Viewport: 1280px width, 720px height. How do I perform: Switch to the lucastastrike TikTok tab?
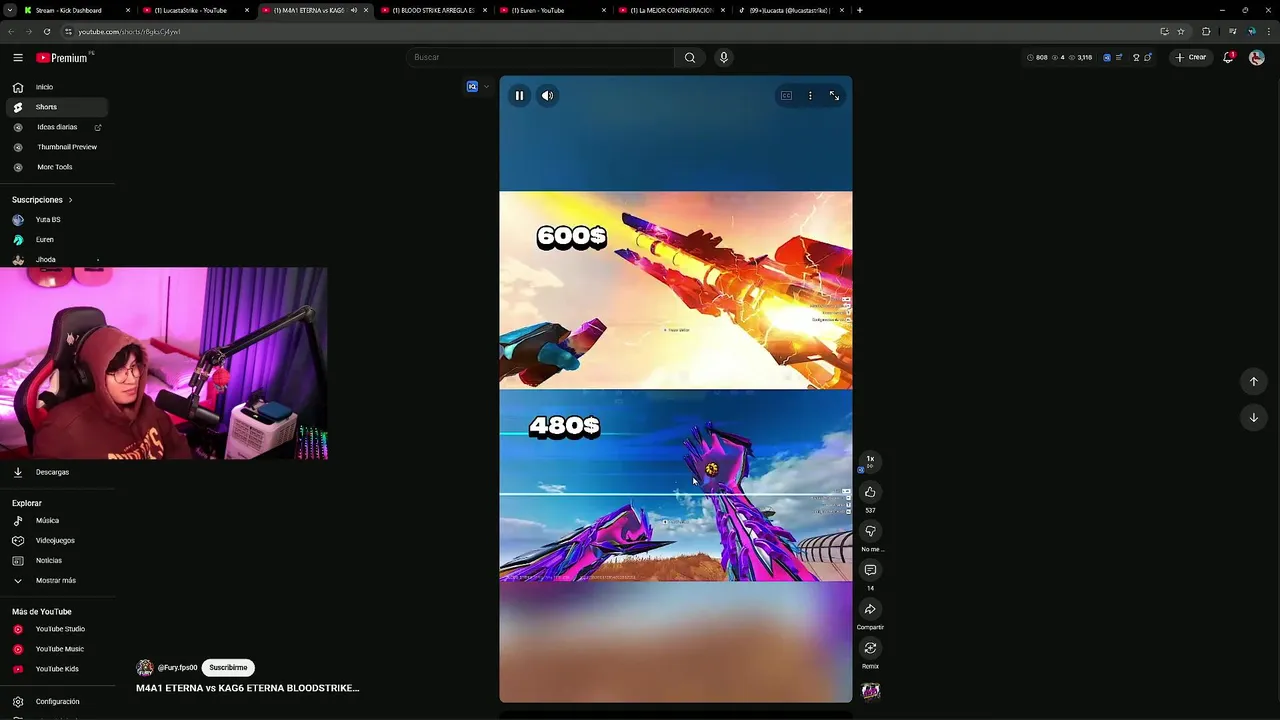789,10
